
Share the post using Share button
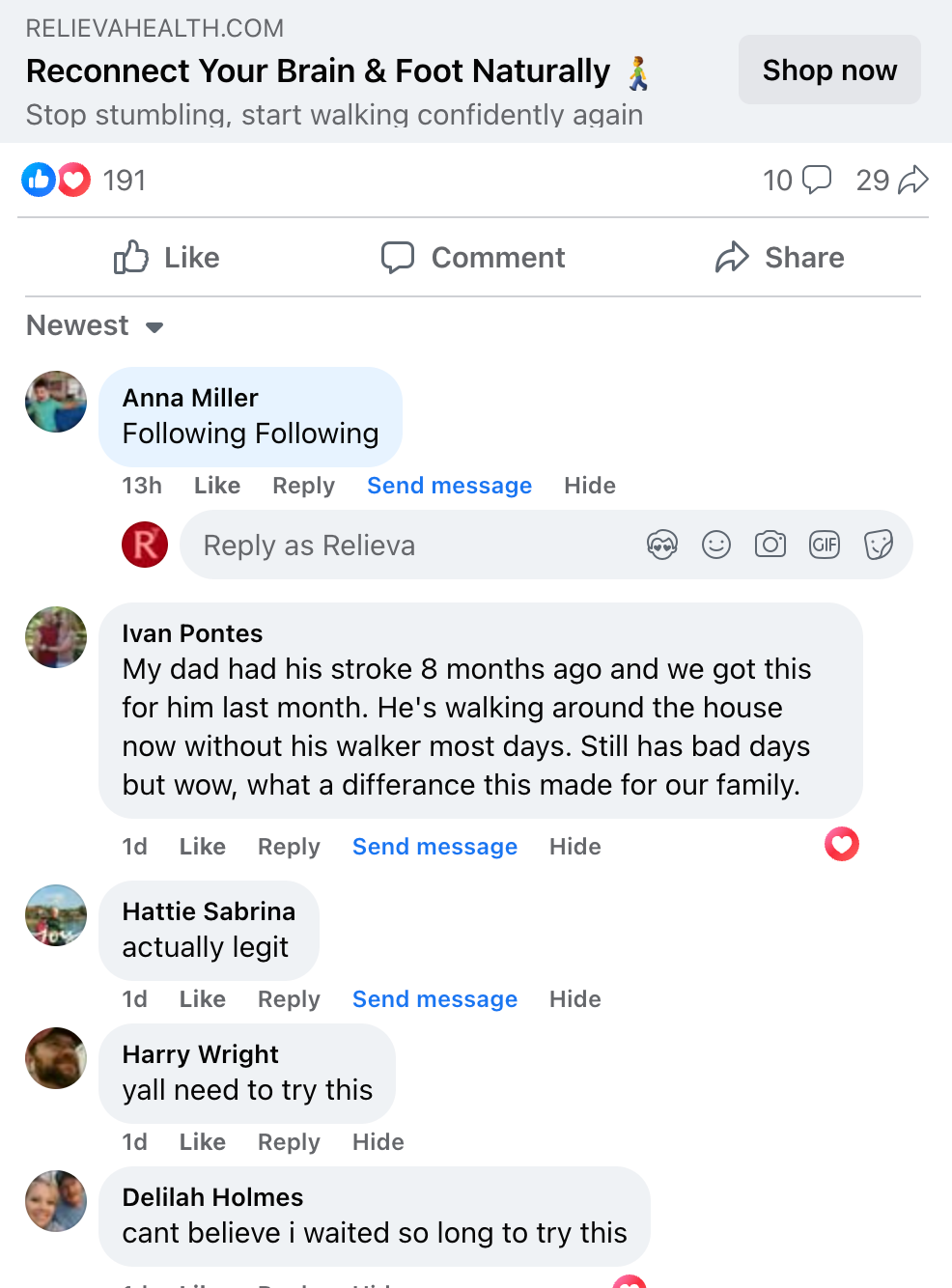pos(780,258)
